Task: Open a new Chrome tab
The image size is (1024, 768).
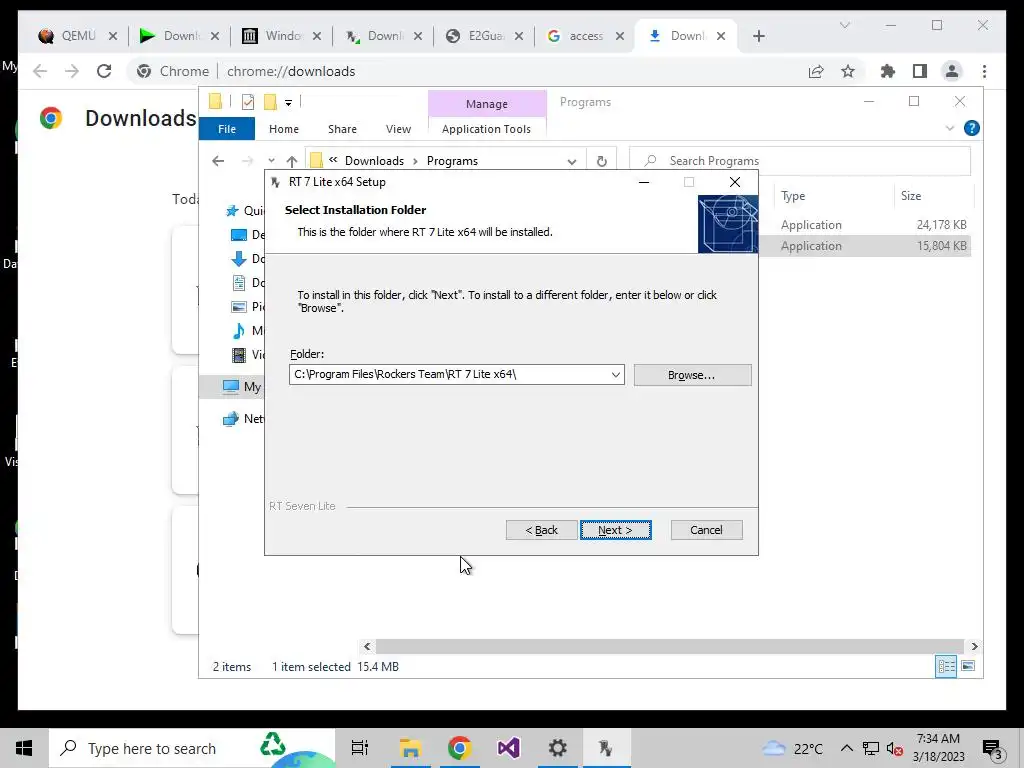Action: coord(758,36)
